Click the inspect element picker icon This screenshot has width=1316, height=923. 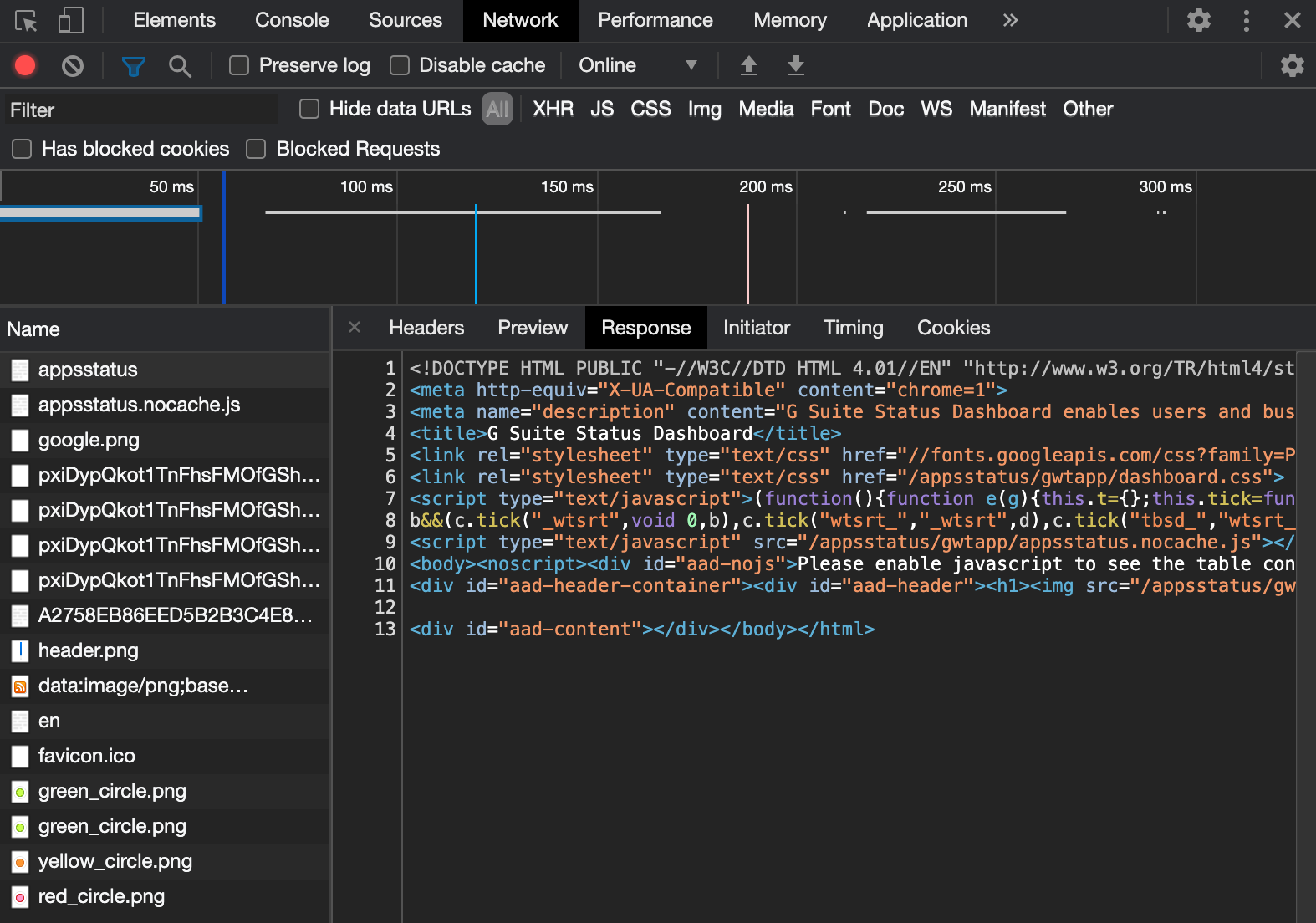point(26,21)
